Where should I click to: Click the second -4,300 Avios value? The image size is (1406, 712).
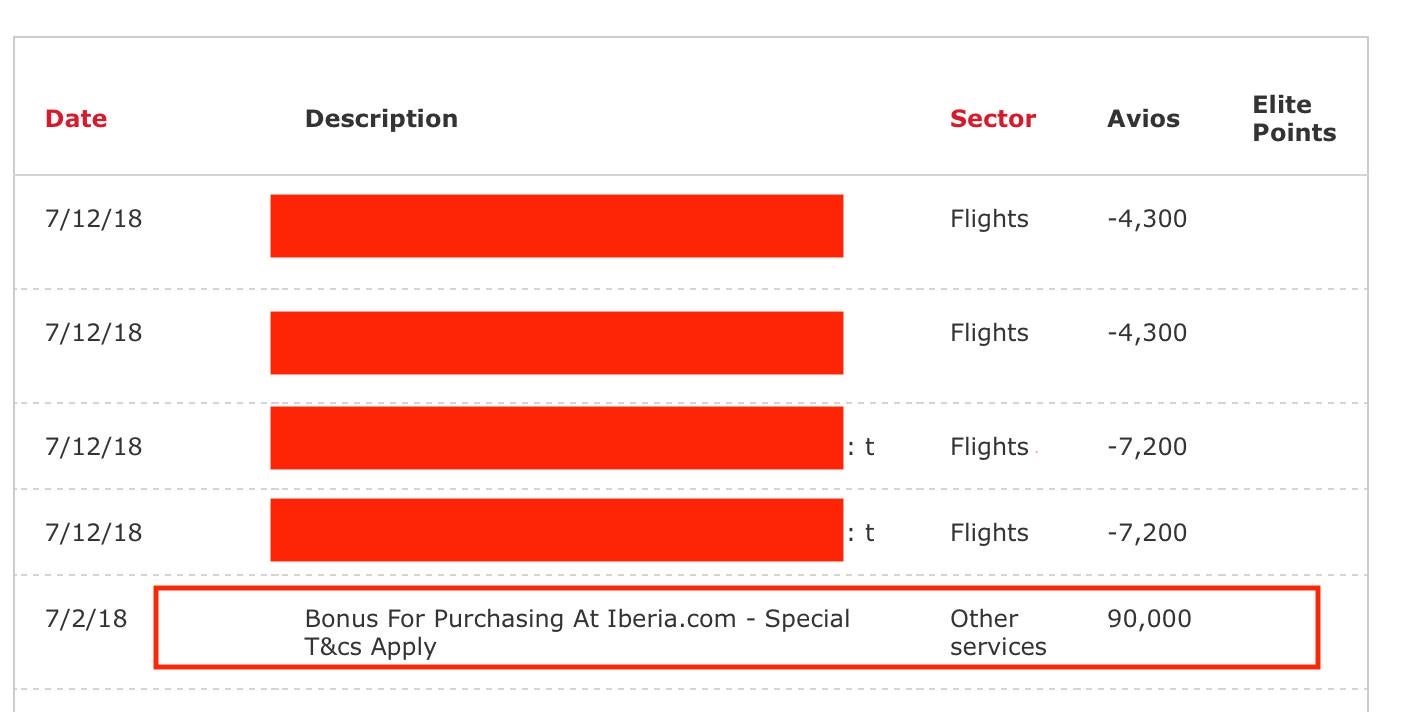coord(1147,333)
